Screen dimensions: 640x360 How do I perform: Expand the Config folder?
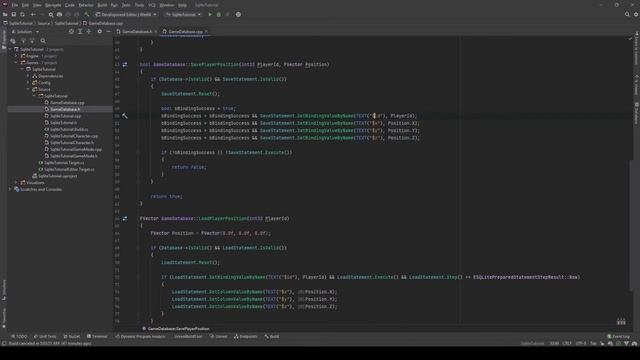pyautogui.click(x=28, y=83)
